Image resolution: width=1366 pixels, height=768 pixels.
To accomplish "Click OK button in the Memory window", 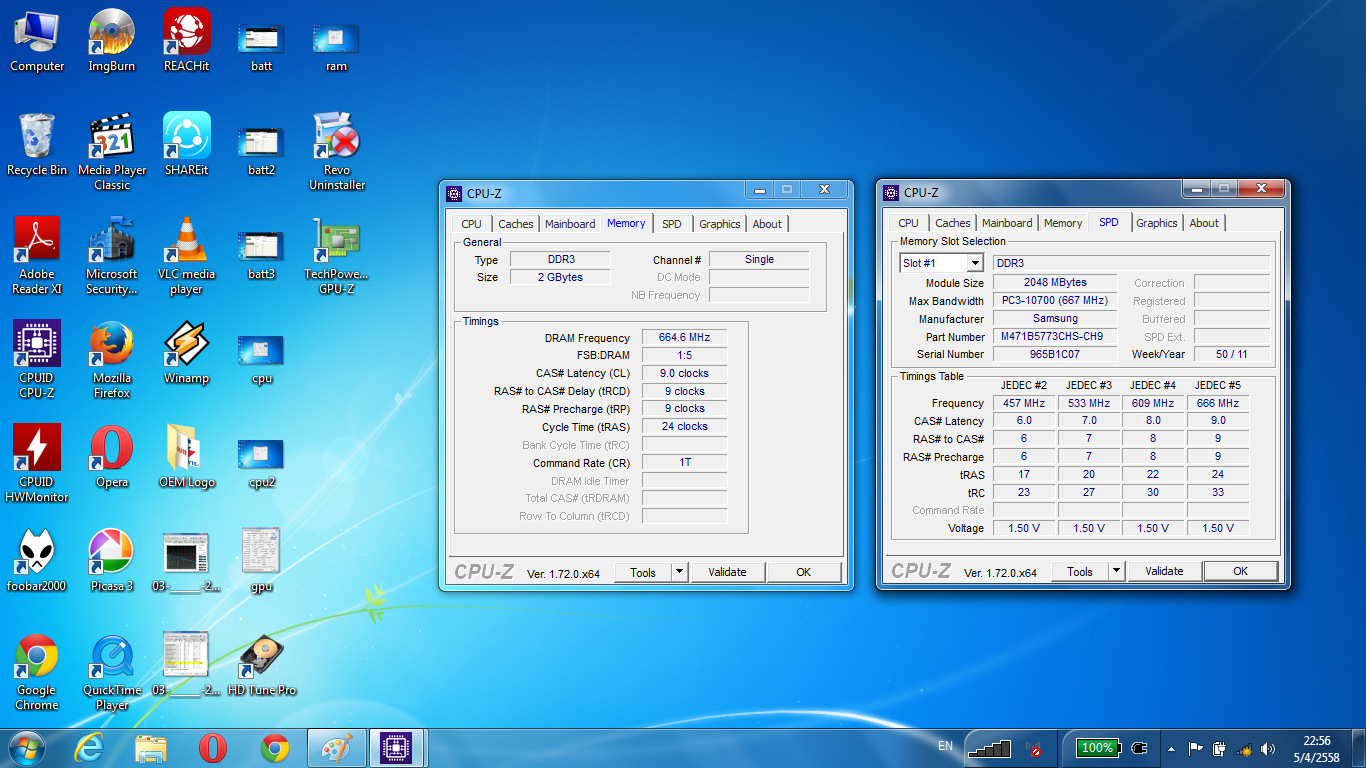I will pyautogui.click(x=803, y=572).
